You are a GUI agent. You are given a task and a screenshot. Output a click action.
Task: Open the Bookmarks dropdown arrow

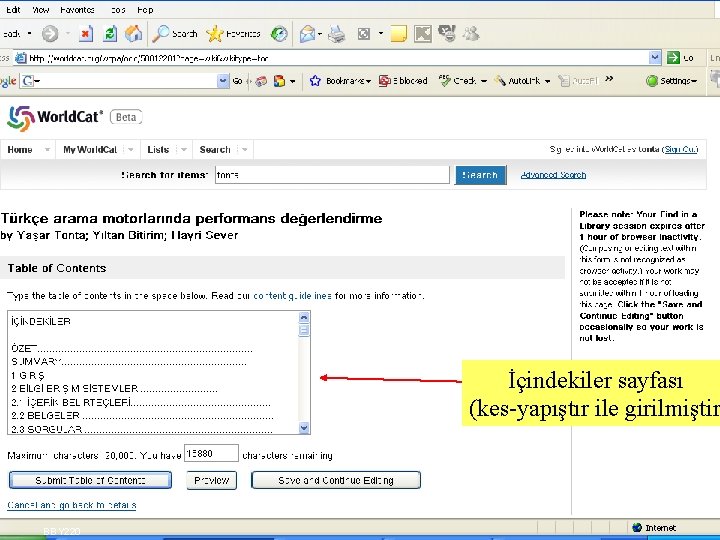pyautogui.click(x=369, y=81)
